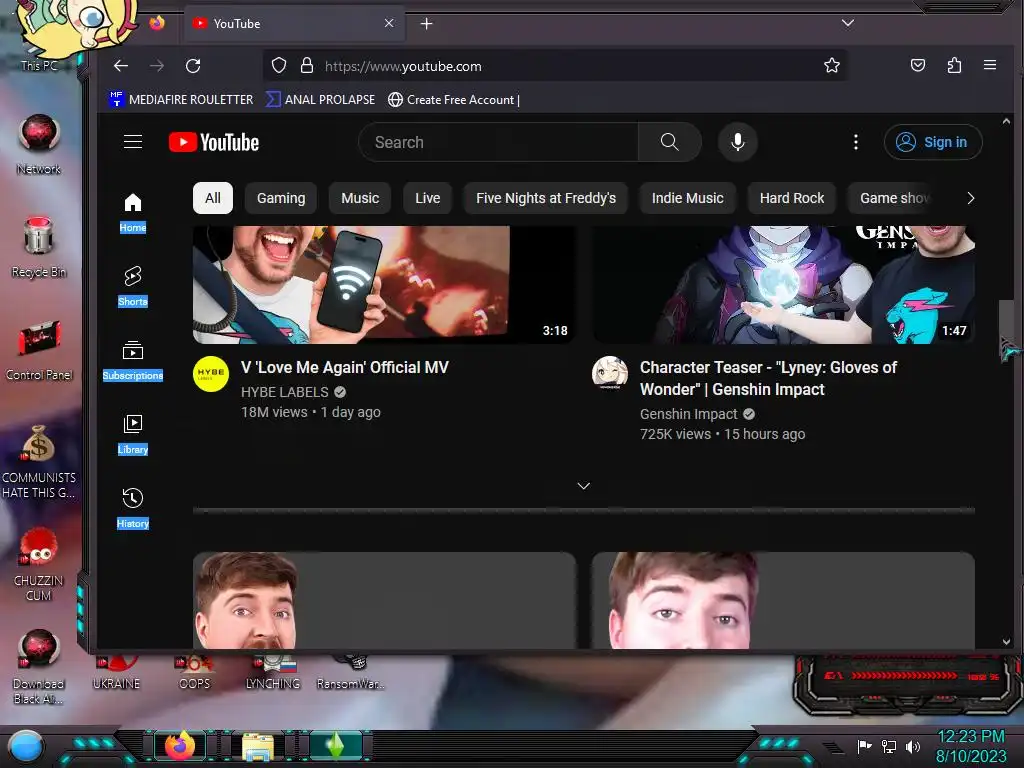This screenshot has height=768, width=1024.
Task: Click the Sign in button
Action: [x=933, y=142]
